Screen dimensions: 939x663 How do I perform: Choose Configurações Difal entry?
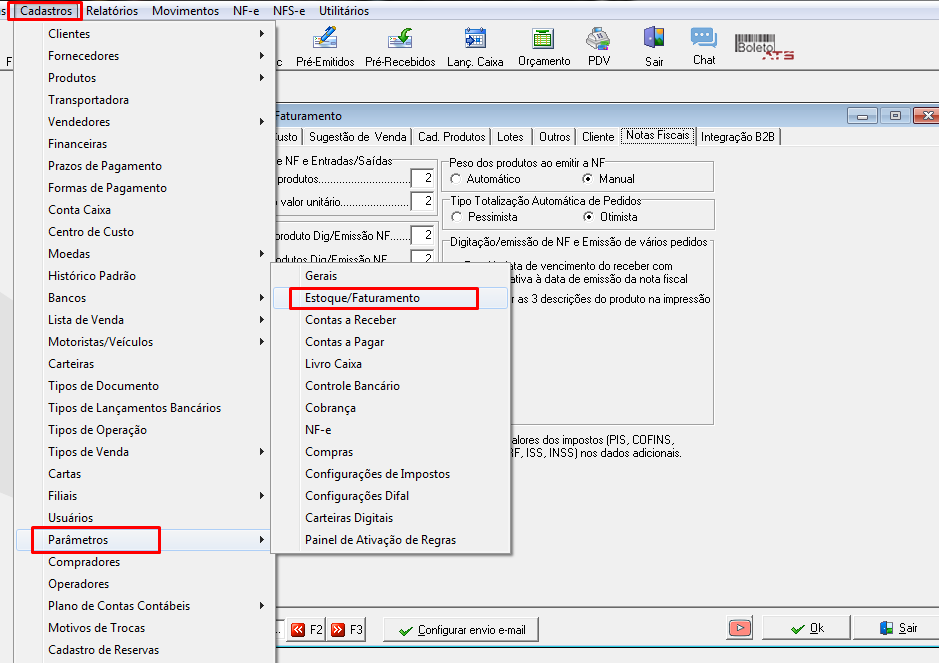coord(390,496)
